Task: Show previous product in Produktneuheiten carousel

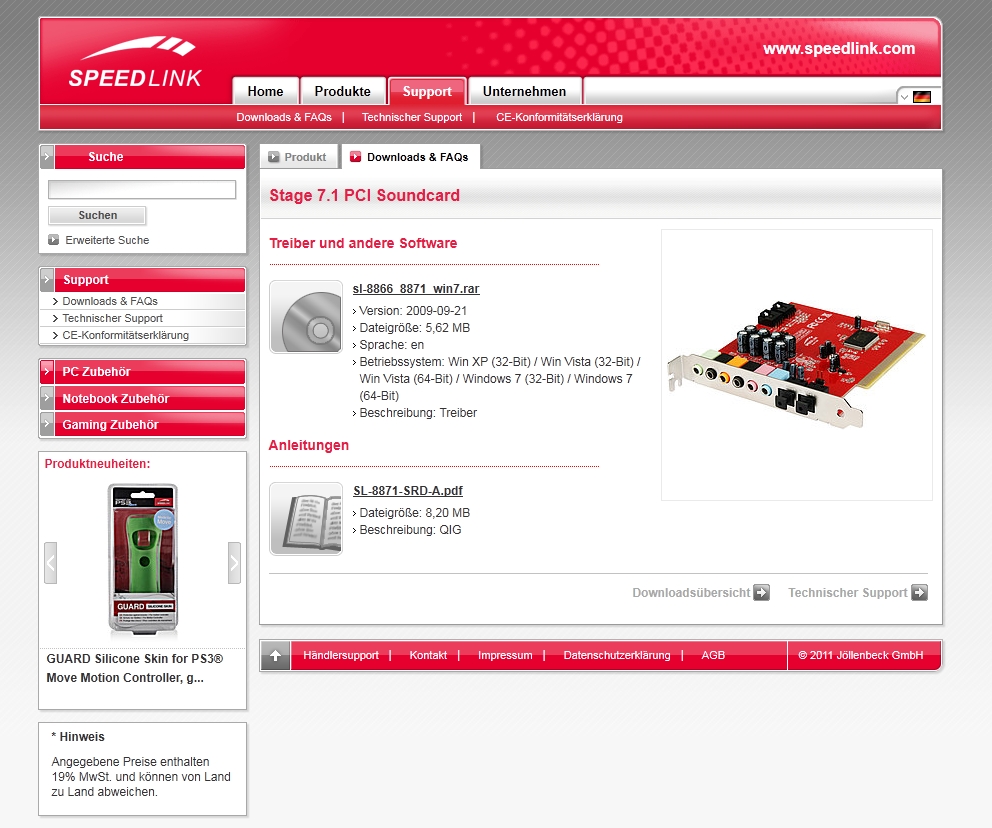Action: (x=51, y=562)
